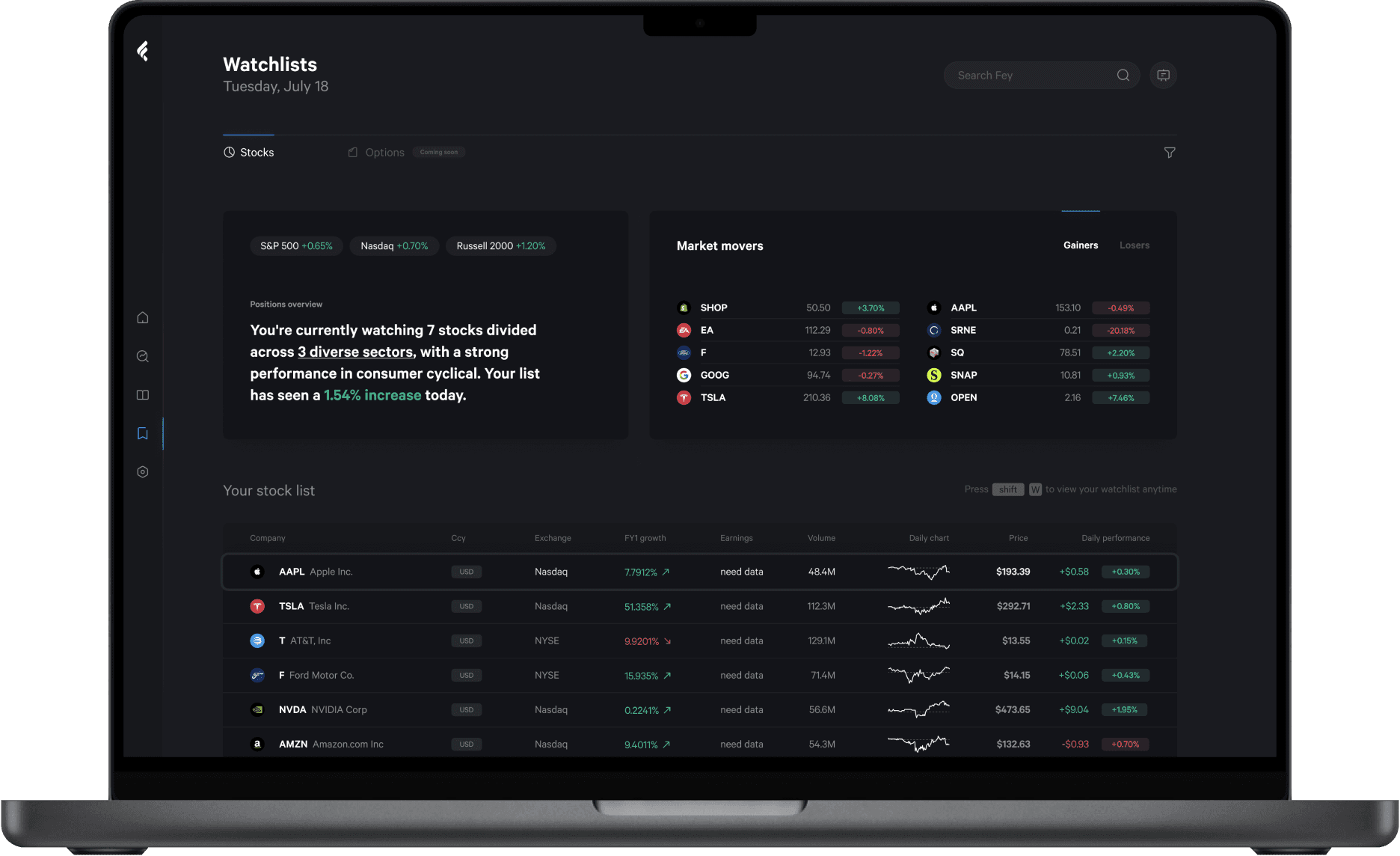Open the settings sidebar icon
Image resolution: width=1400 pixels, height=856 pixels.
click(143, 472)
